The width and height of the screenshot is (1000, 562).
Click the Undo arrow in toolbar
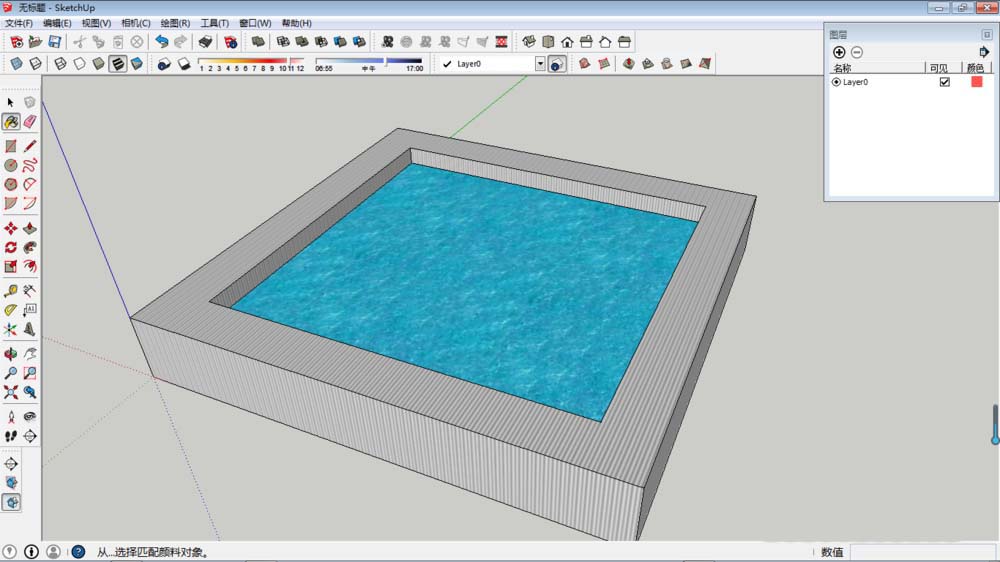click(162, 42)
